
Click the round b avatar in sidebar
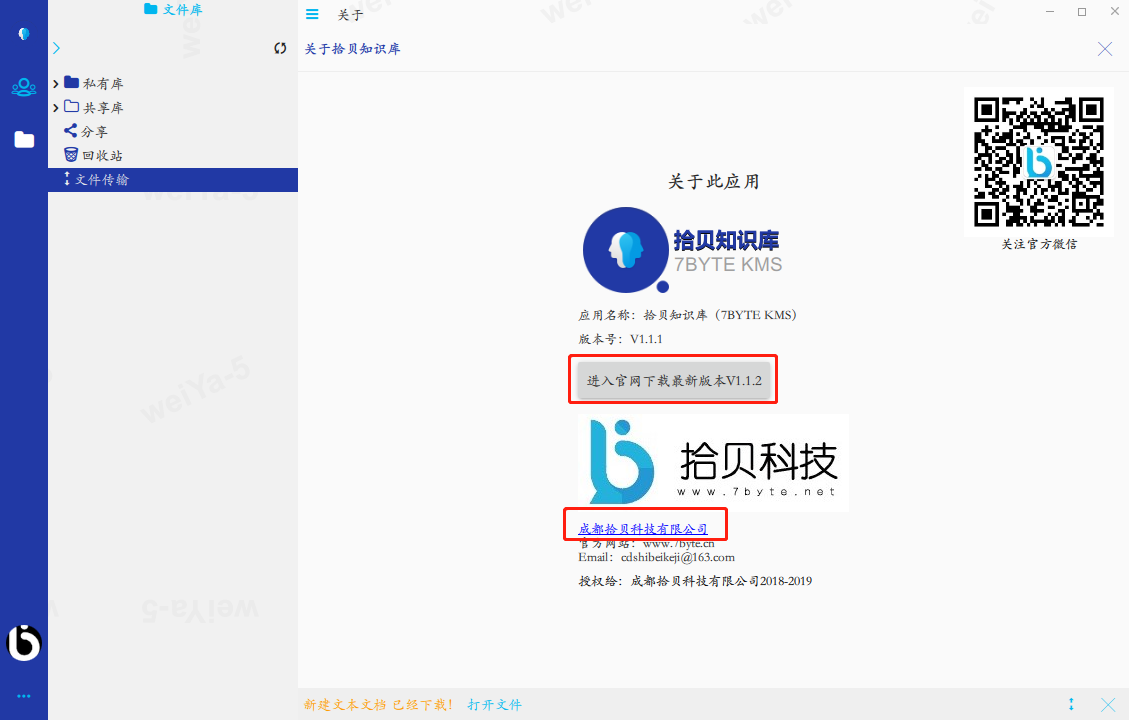point(24,643)
